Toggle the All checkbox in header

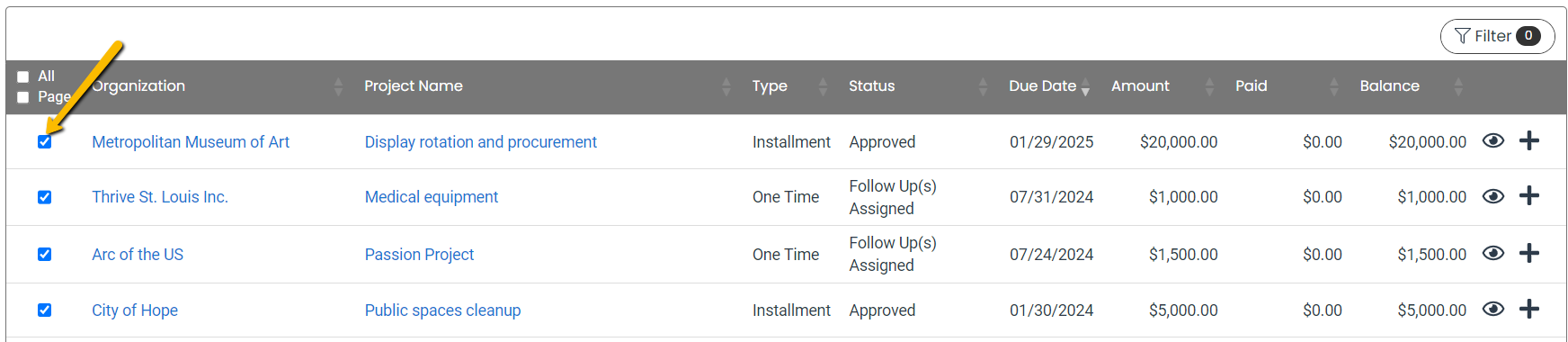coord(23,76)
